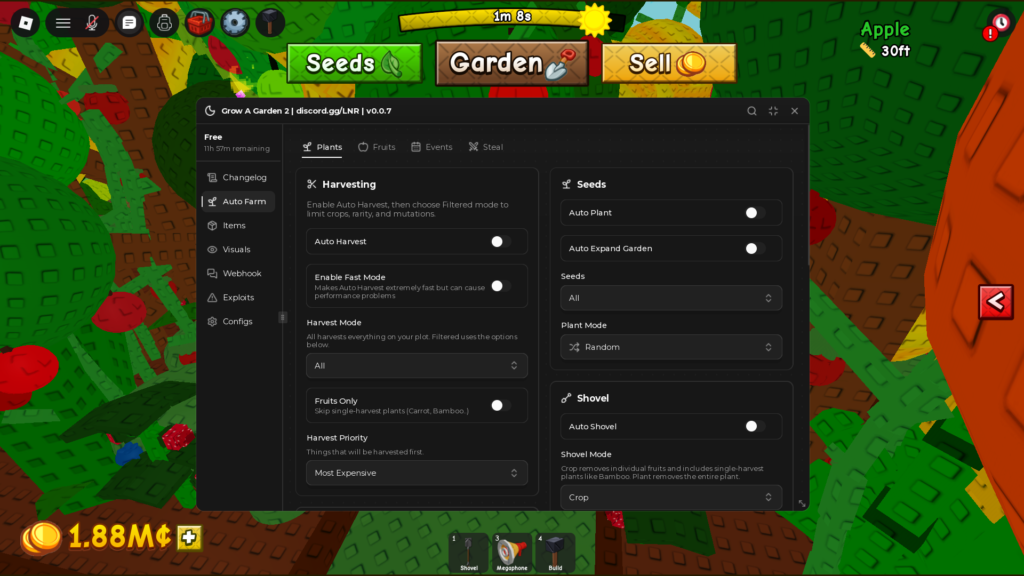Close the Grow A Garden 2 window
This screenshot has width=1024, height=576.
[x=795, y=111]
